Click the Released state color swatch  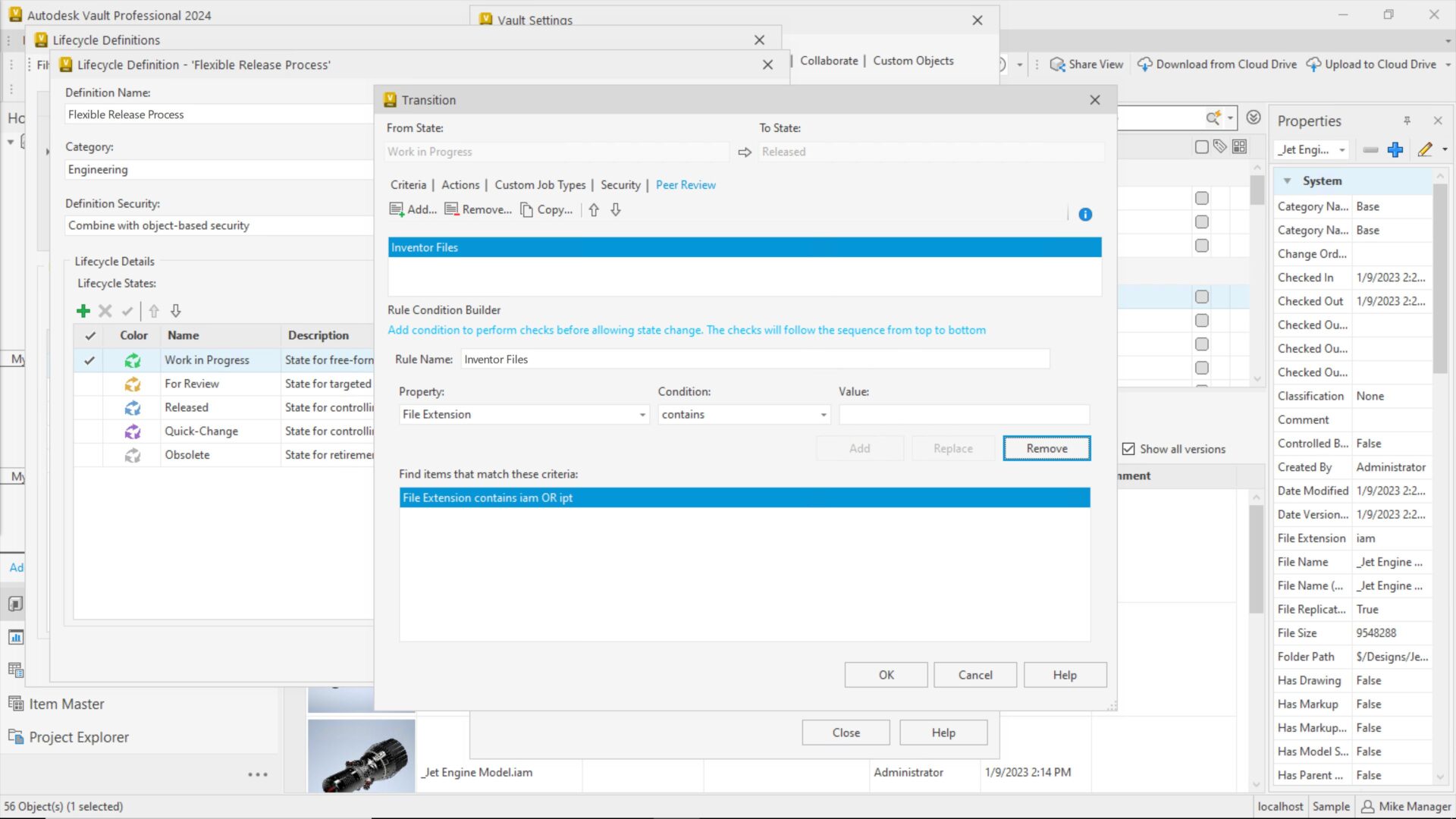(x=133, y=408)
